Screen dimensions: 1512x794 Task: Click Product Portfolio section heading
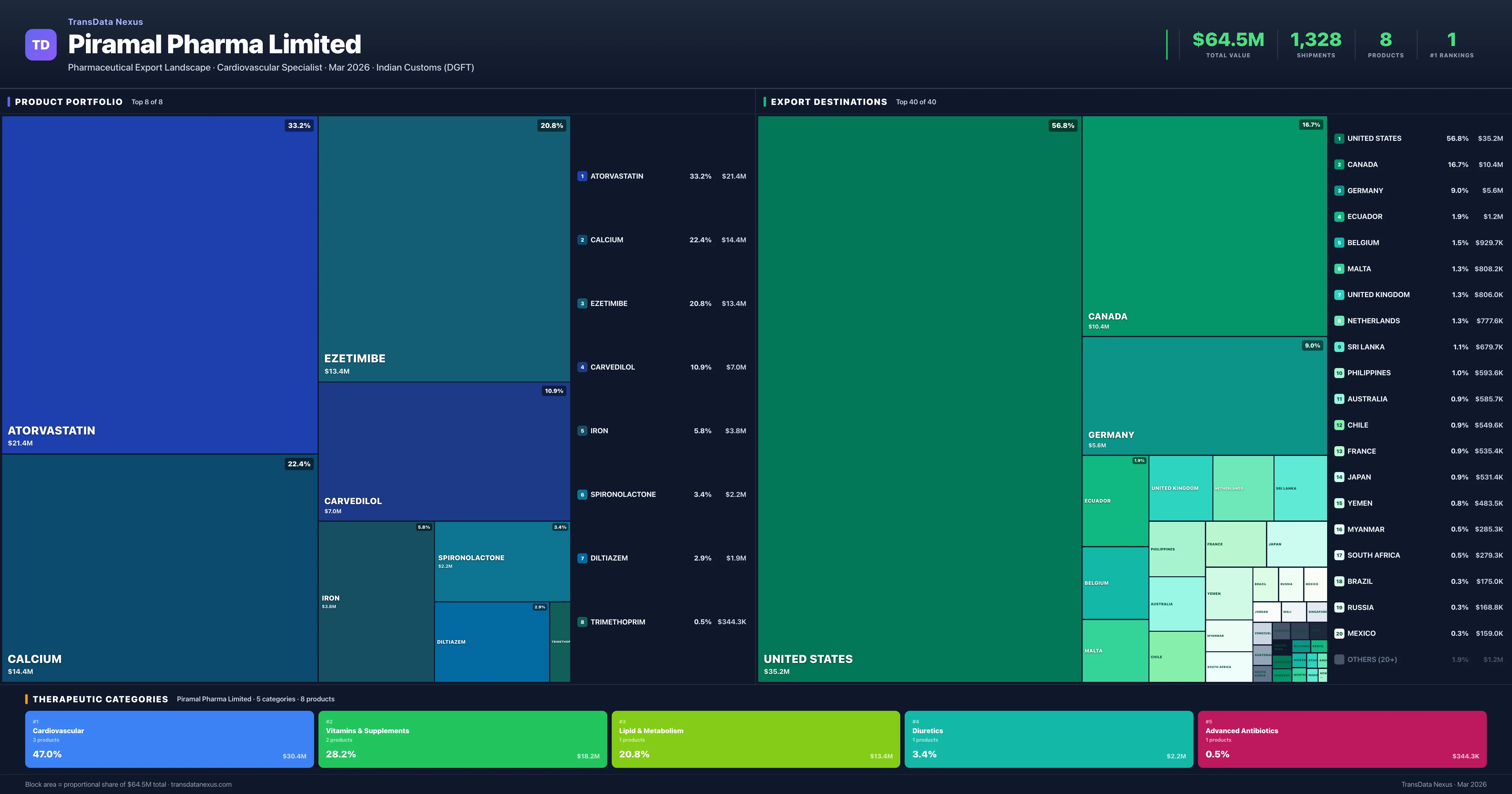[69, 101]
